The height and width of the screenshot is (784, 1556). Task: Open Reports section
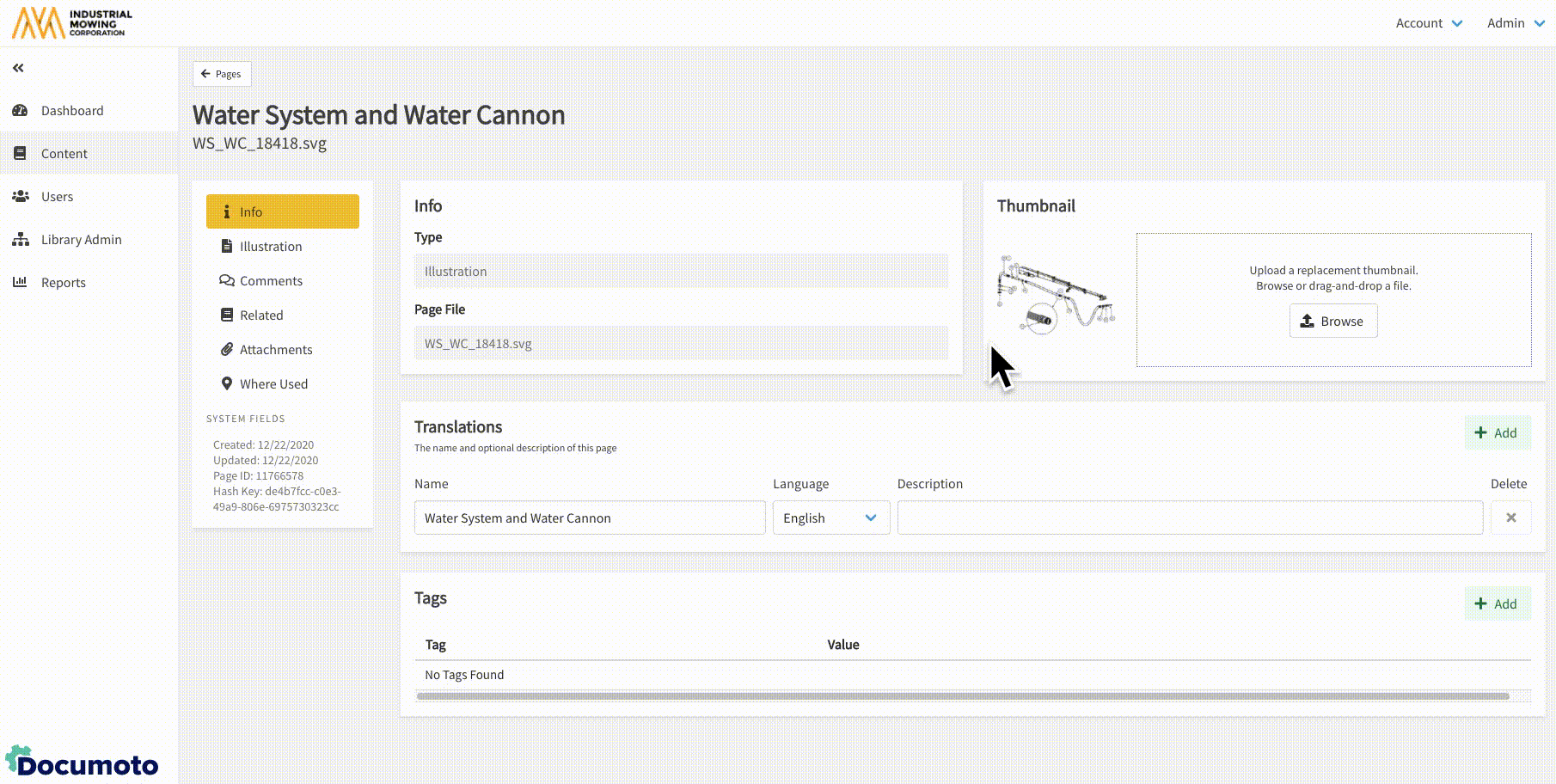(x=63, y=283)
